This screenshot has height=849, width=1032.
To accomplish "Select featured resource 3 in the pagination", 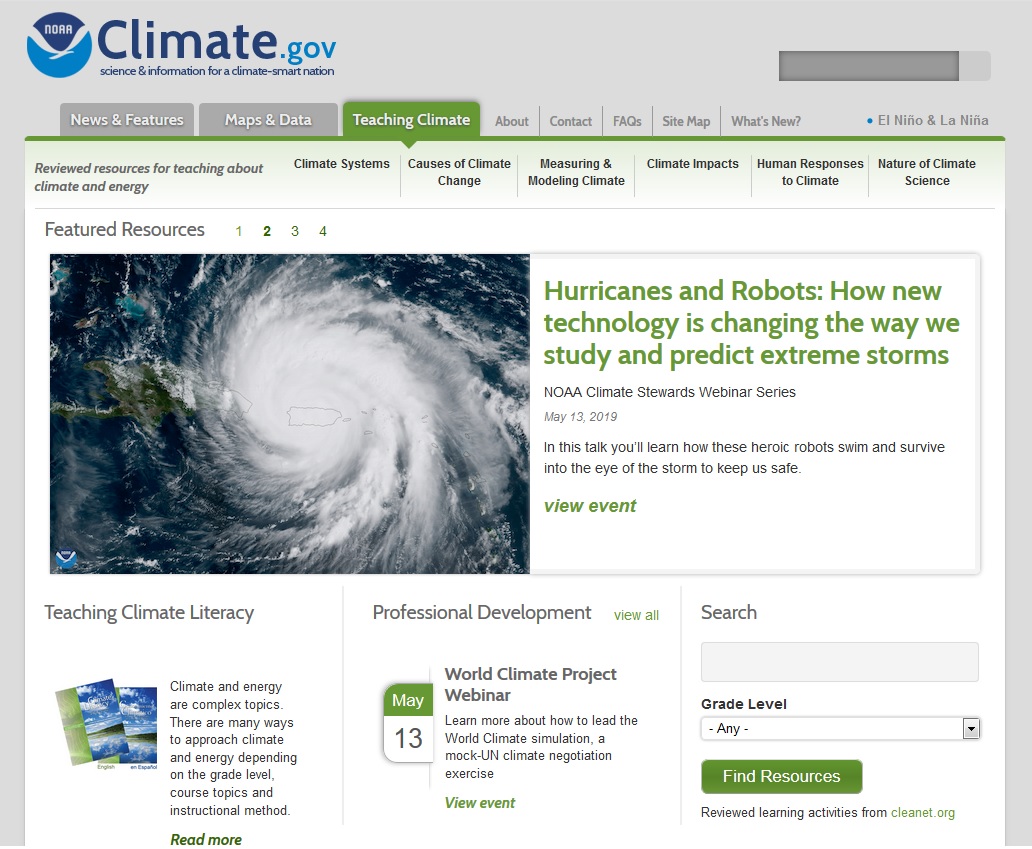I will click(295, 231).
